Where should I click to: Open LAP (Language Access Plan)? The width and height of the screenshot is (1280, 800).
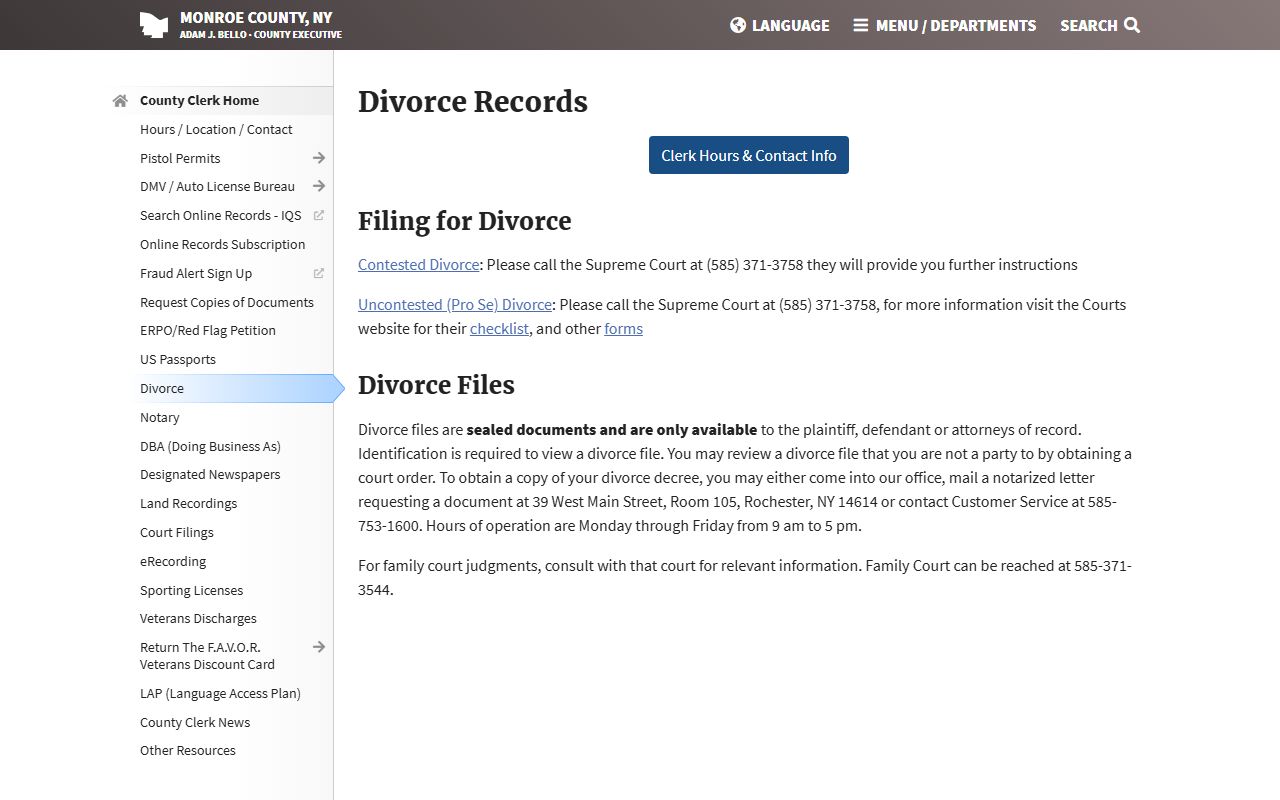[220, 693]
